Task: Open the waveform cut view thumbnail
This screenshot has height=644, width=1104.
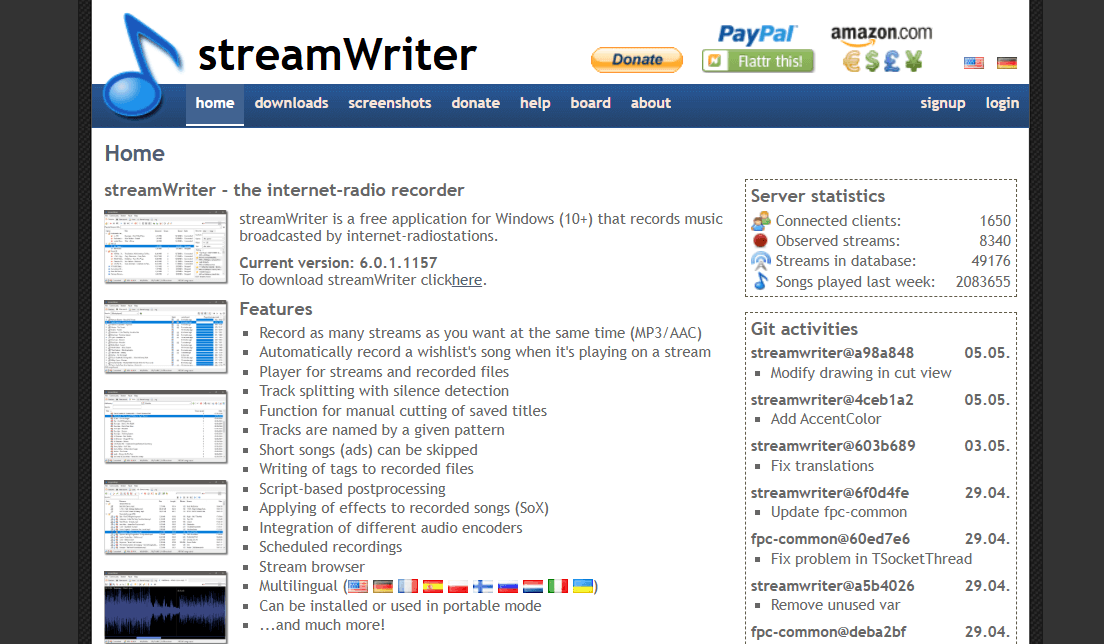Action: pyautogui.click(x=166, y=606)
